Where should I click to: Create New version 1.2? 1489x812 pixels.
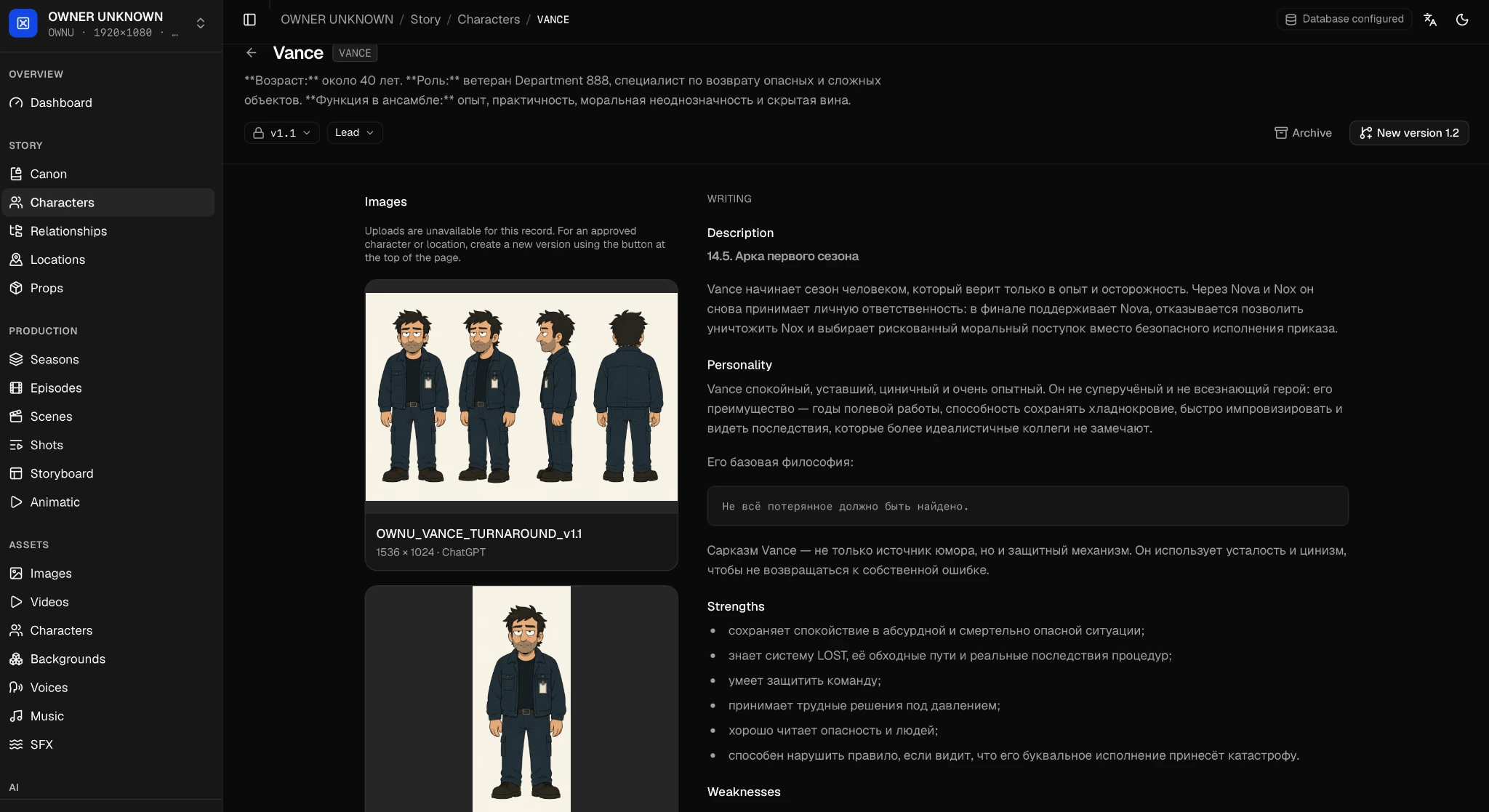(1409, 133)
